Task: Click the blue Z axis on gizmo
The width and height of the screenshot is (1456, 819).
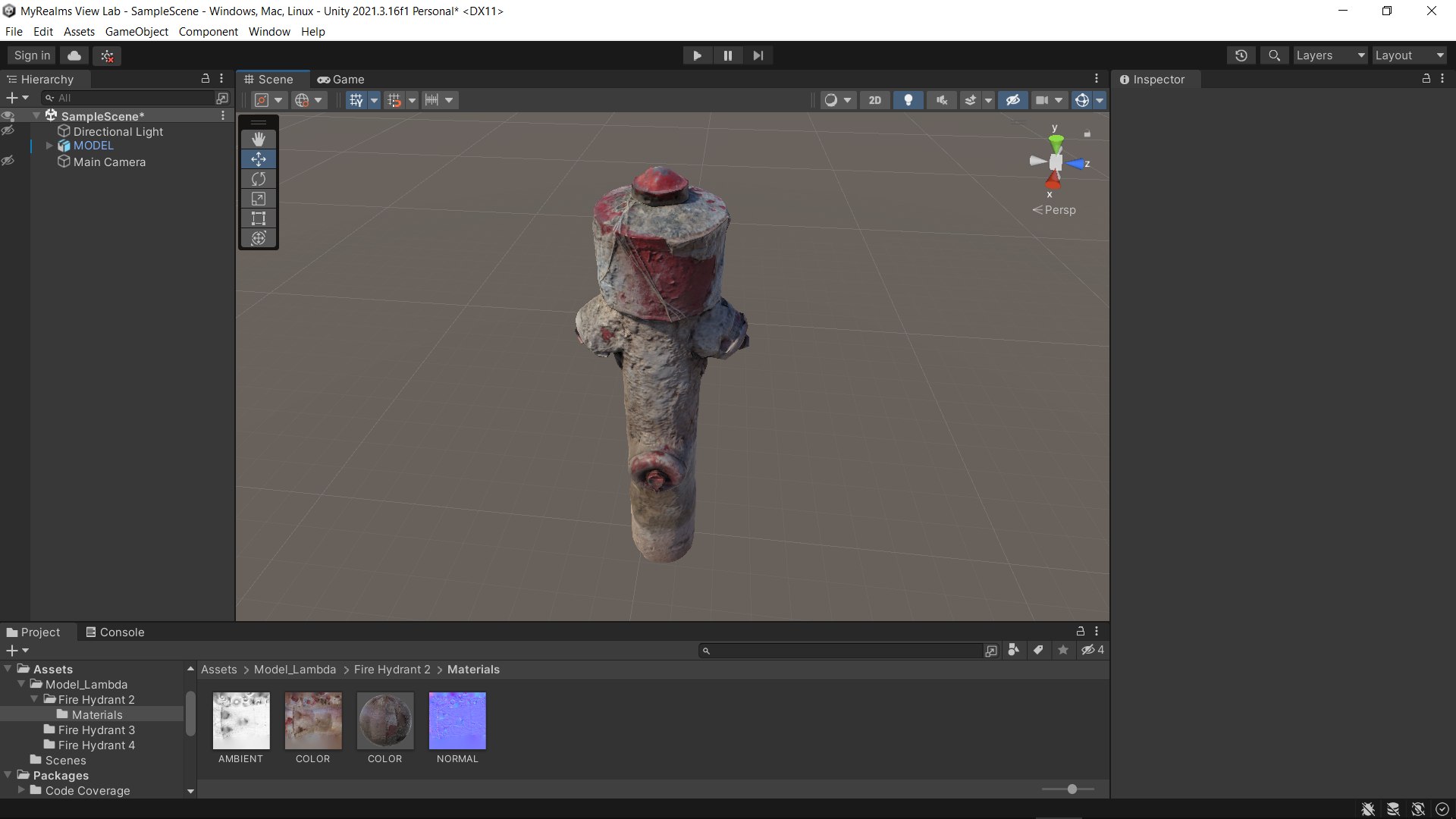Action: (x=1077, y=164)
